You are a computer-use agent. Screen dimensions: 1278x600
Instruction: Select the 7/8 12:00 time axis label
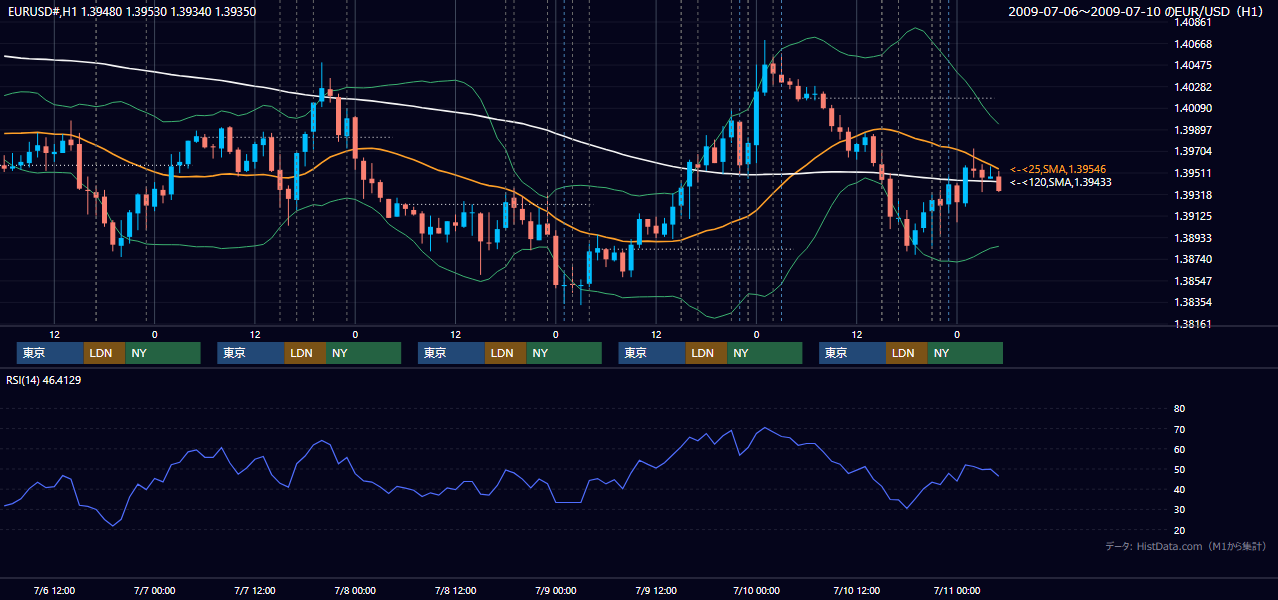(x=455, y=590)
